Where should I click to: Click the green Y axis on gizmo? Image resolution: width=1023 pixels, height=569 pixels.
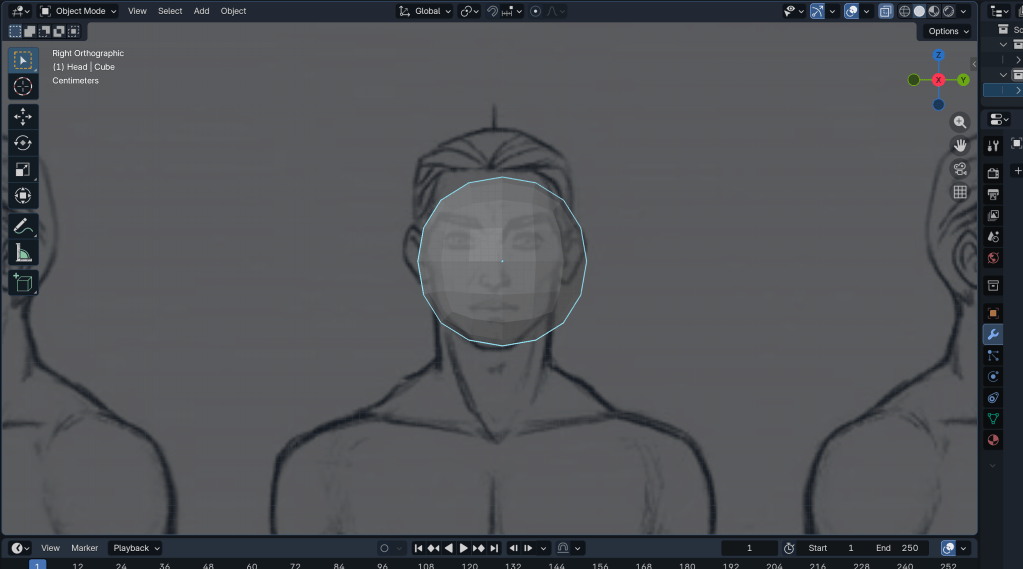tap(963, 80)
